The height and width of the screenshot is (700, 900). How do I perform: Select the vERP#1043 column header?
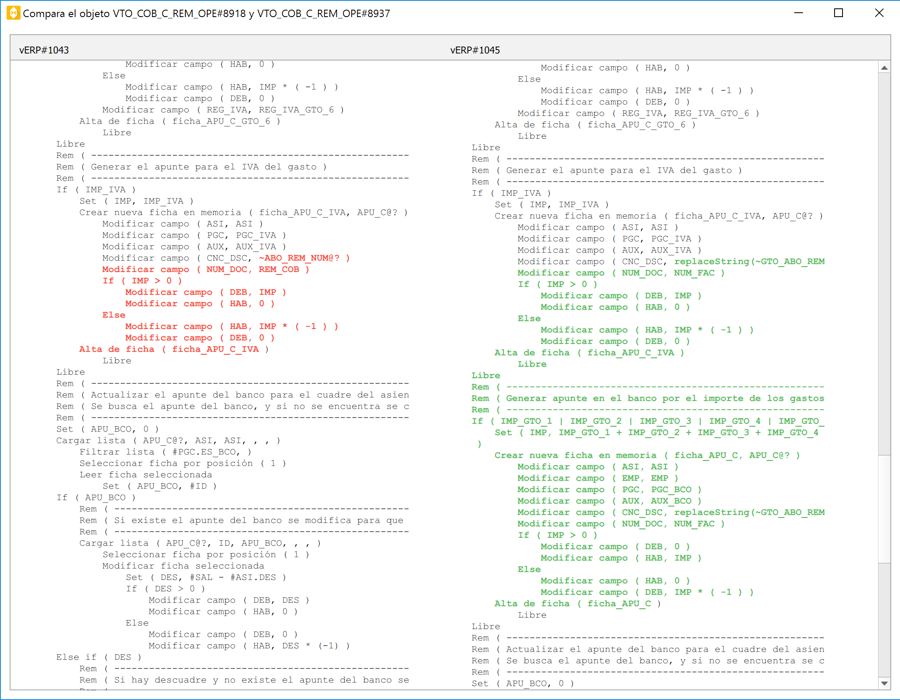44,50
